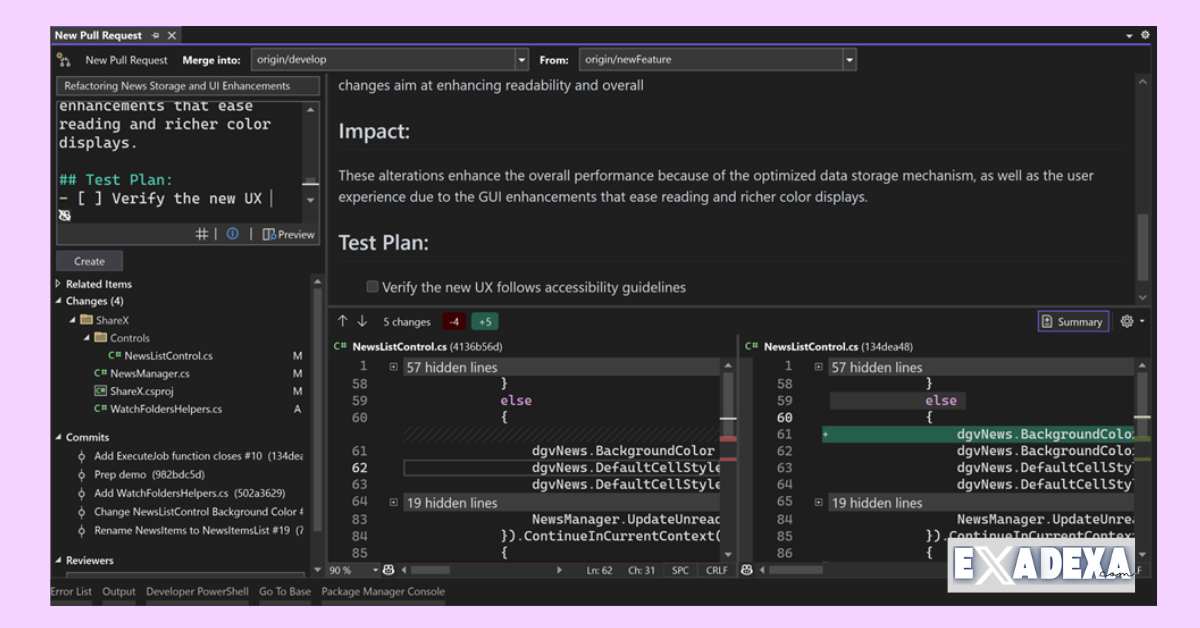This screenshot has height=628, width=1200.
Task: Click the info icon below the description editor
Action: click(232, 234)
